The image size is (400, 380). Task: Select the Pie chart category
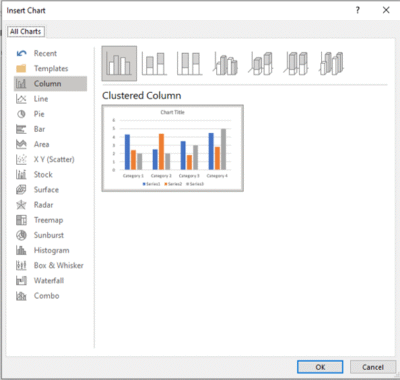[x=50, y=114]
